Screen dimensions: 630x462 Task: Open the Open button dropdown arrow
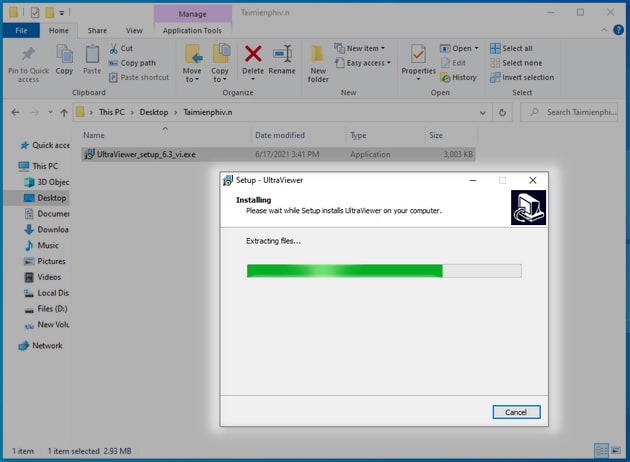tap(476, 48)
